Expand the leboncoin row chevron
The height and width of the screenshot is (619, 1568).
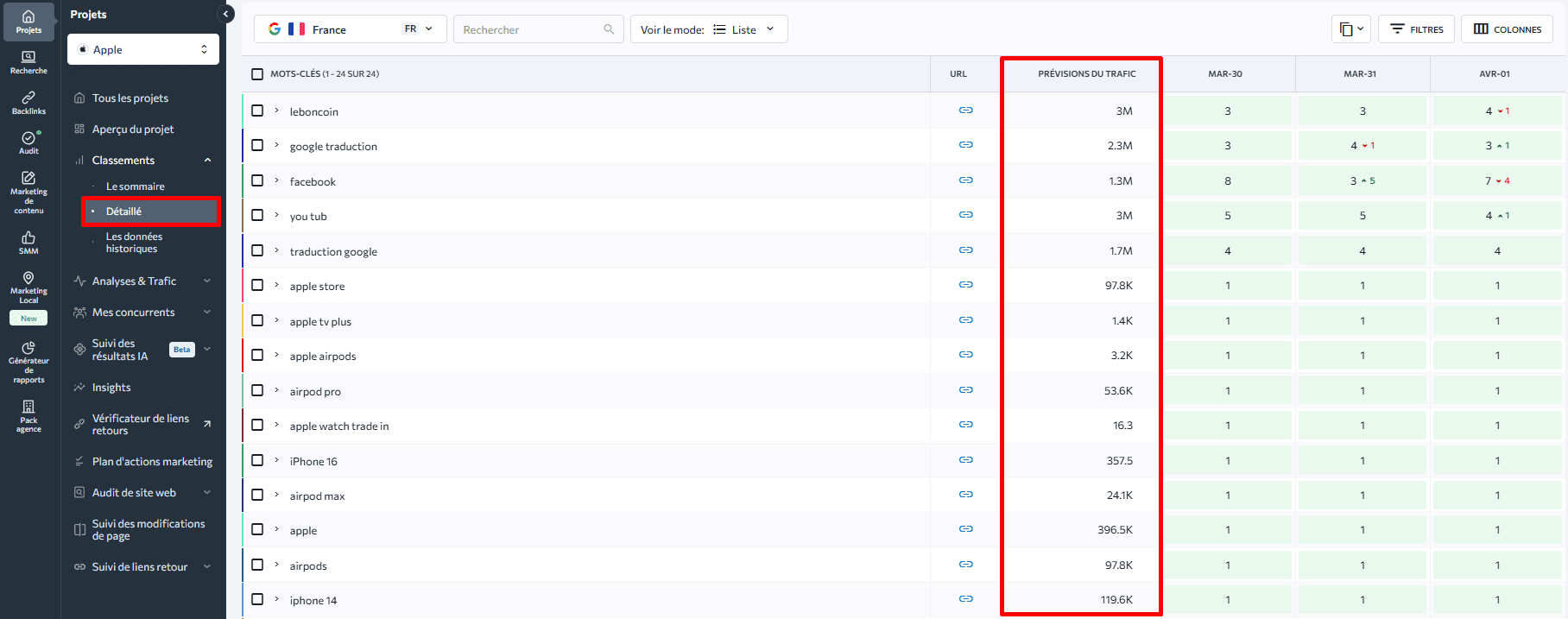277,111
